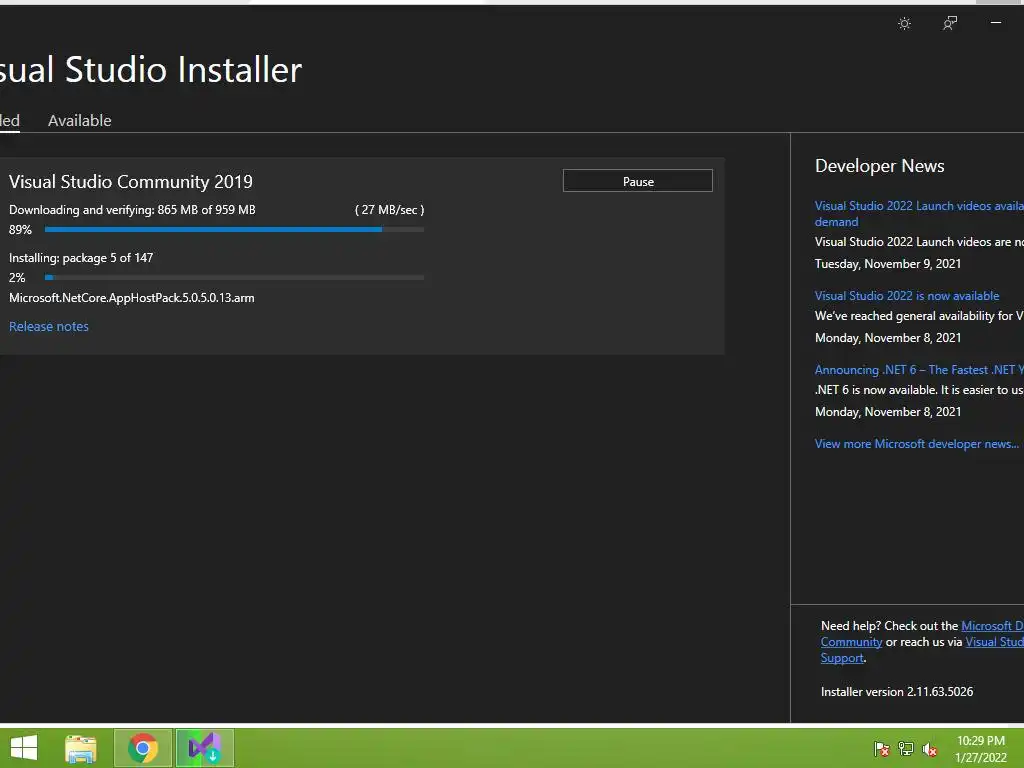Select the Visual Studio Installer taskbar icon
The height and width of the screenshot is (768, 1024).
pyautogui.click(x=204, y=748)
